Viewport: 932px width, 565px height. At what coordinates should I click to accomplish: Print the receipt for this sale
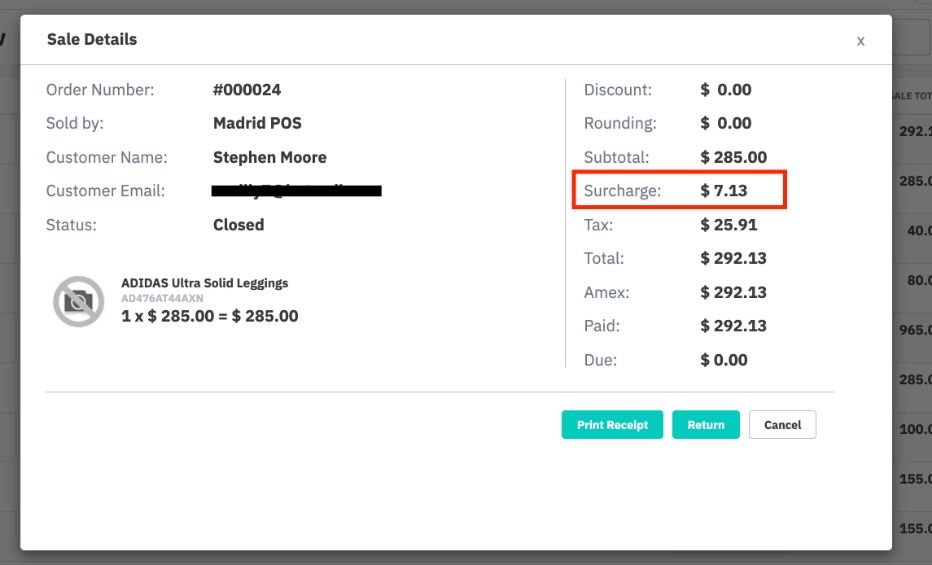(x=612, y=425)
